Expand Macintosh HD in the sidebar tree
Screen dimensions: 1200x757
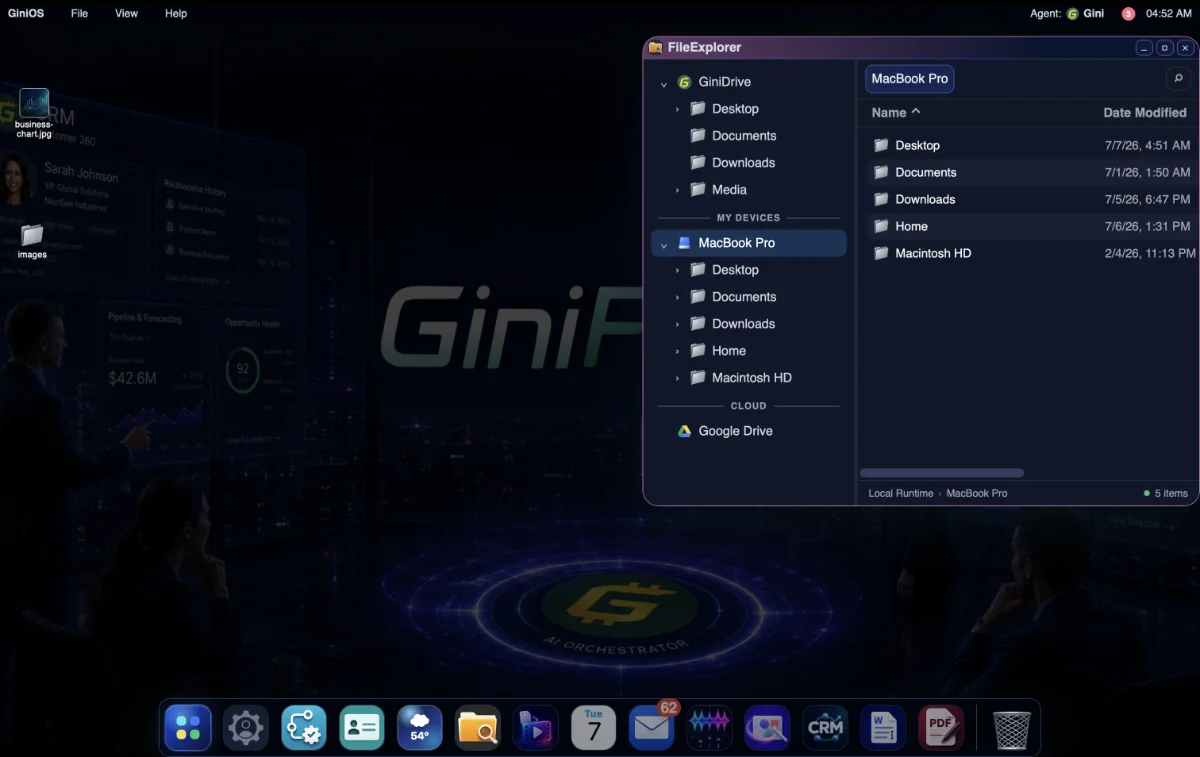point(677,378)
